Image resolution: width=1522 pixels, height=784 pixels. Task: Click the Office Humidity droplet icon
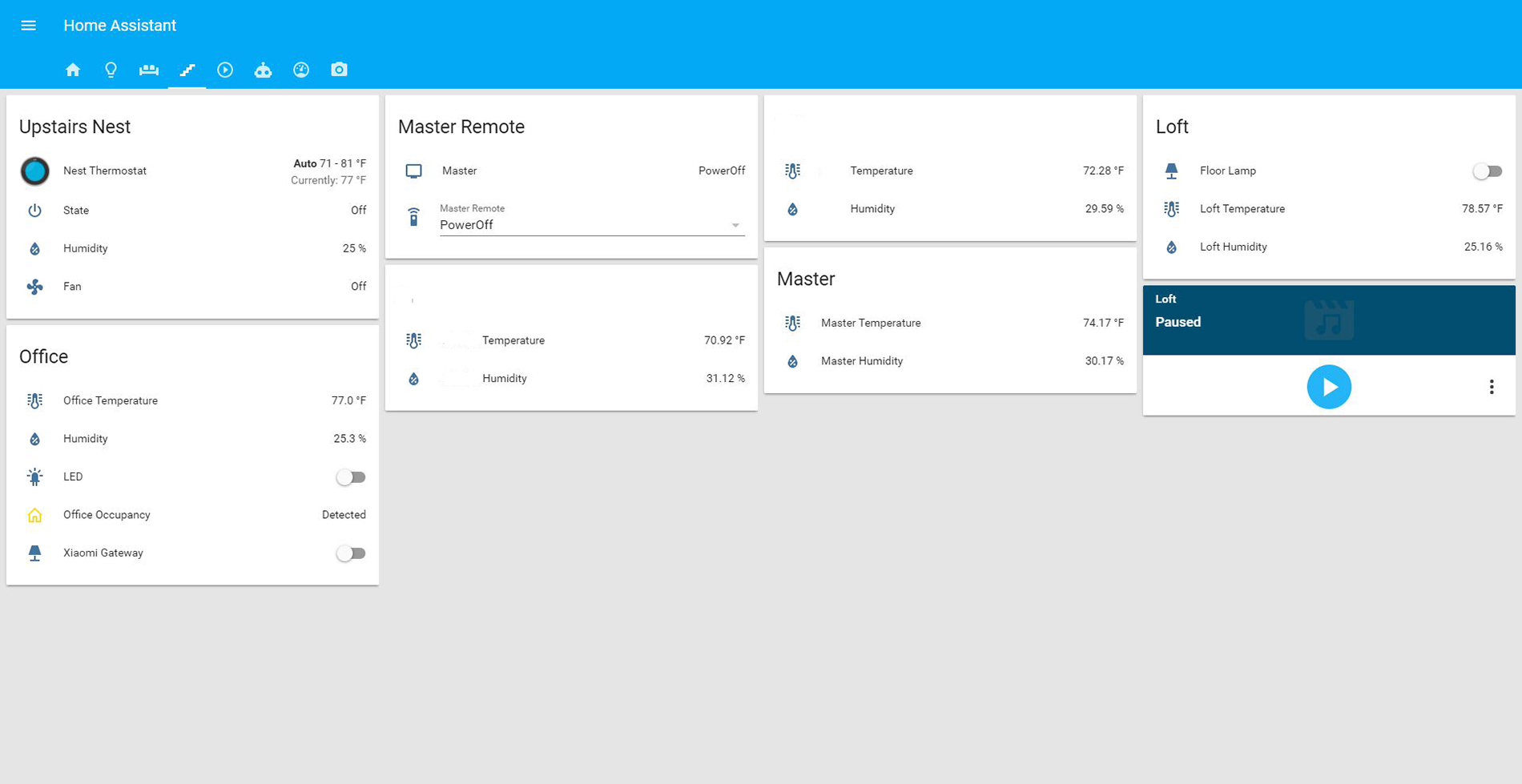tap(34, 439)
